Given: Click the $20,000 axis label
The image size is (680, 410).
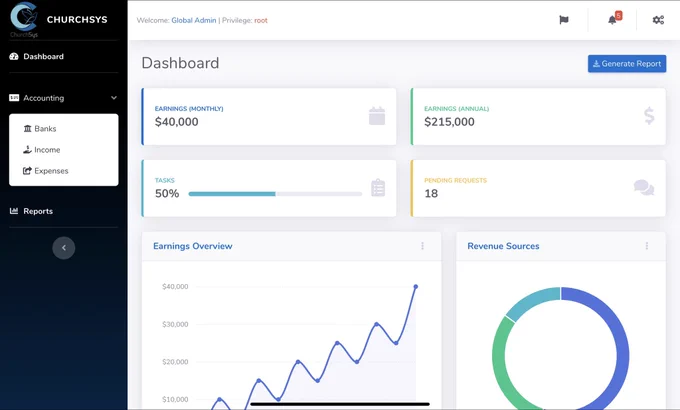Looking at the screenshot, I should point(175,362).
